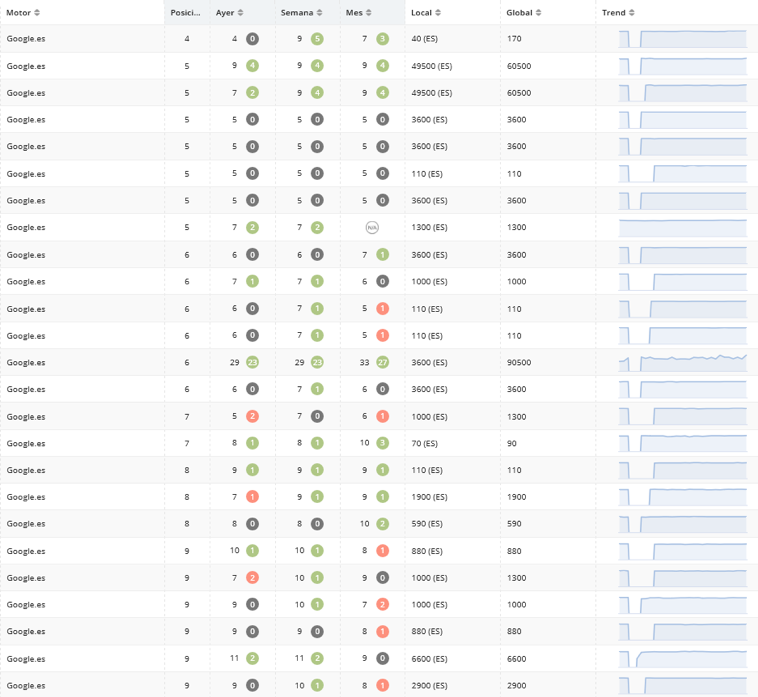
Task: Click the green 2 Ayer badge in the 1300 (ES) row
Action: pyautogui.click(x=252, y=228)
